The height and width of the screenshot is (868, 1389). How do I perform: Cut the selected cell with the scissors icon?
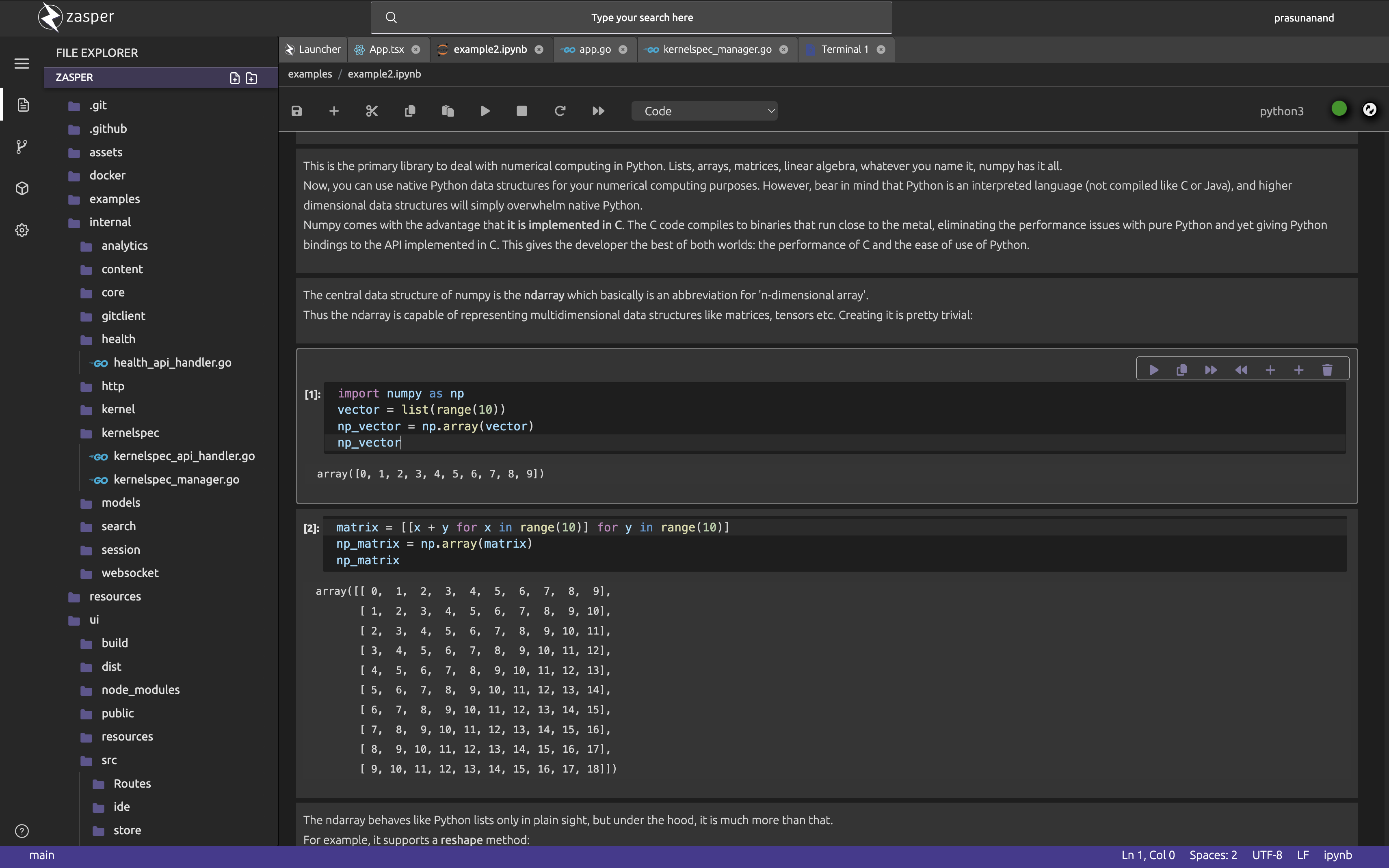pos(372,111)
